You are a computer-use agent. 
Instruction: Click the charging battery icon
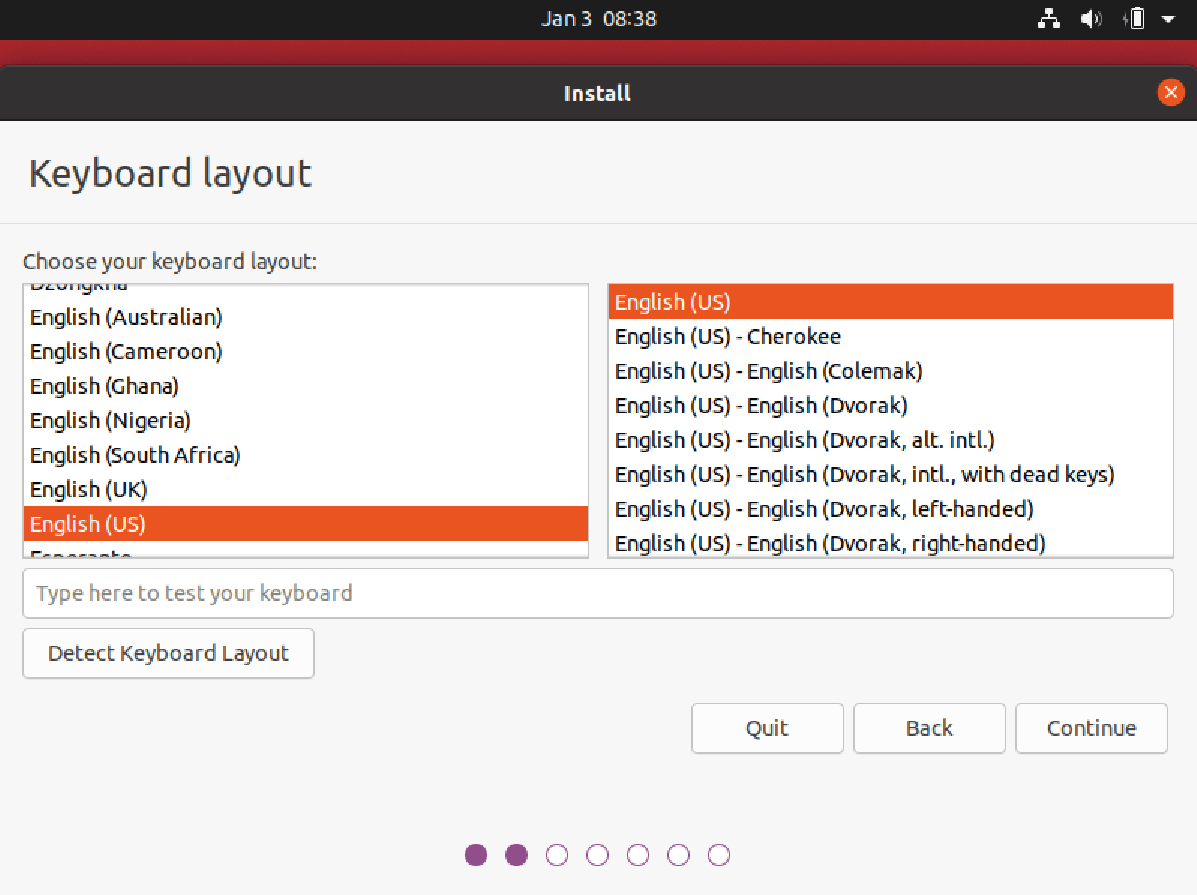1134,18
